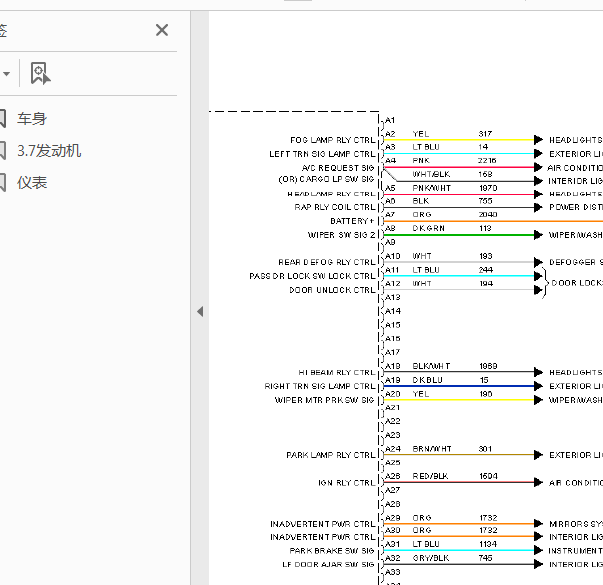Open the bookmark options dropdown arrow
The width and height of the screenshot is (603, 585).
pyautogui.click(x=6, y=73)
